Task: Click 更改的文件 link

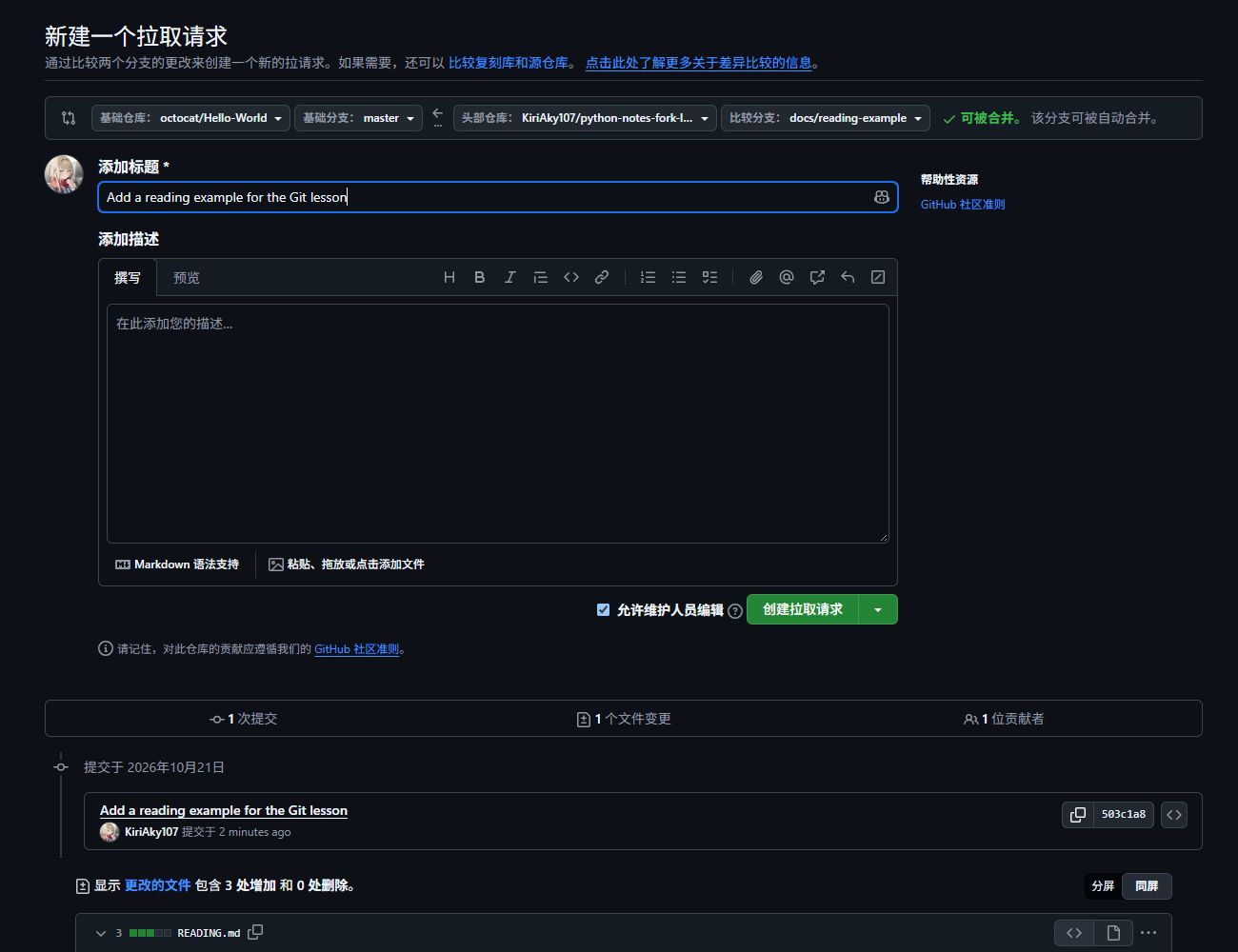Action: tap(158, 885)
